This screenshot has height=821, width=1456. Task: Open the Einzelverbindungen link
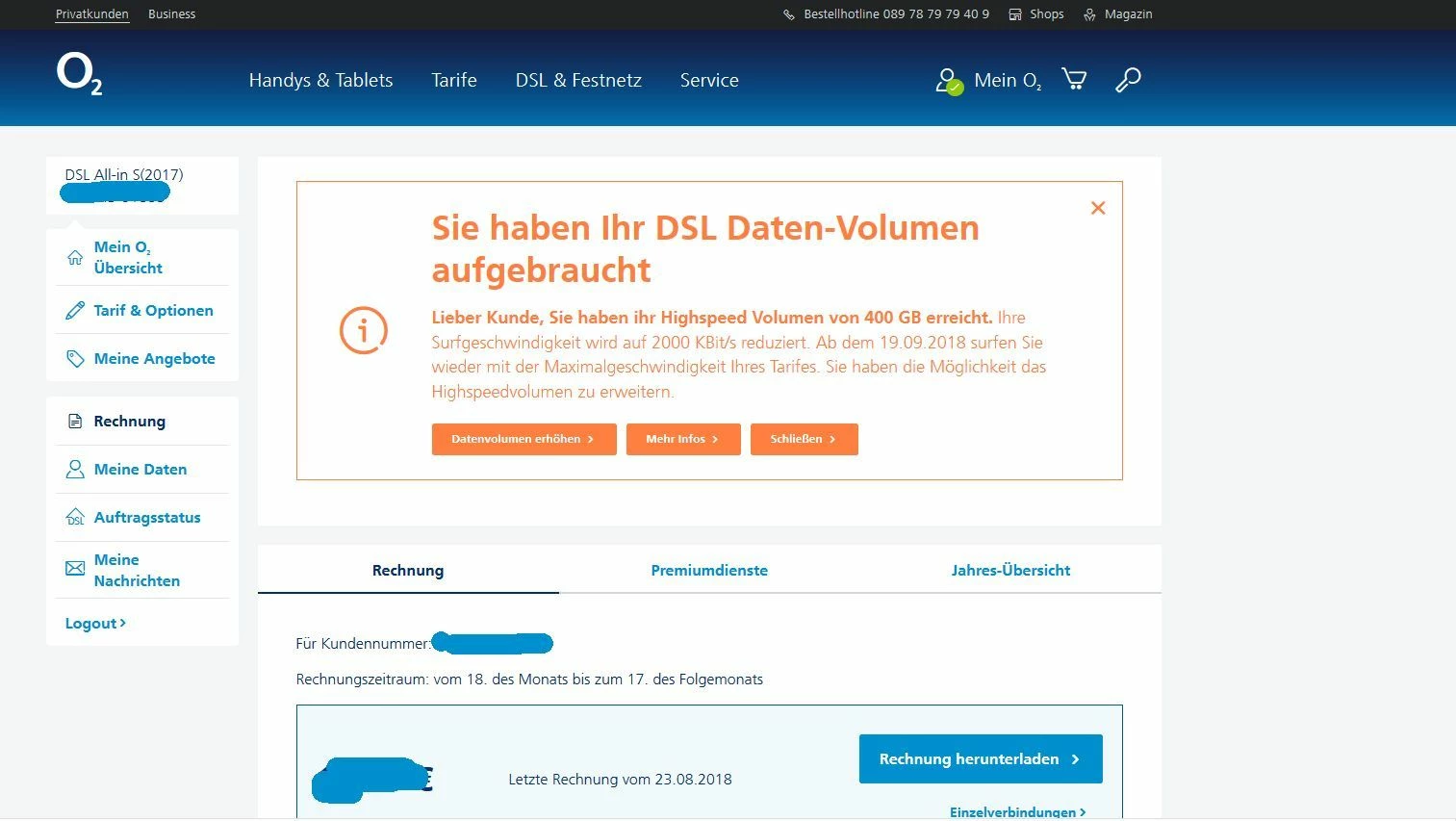tap(1018, 811)
